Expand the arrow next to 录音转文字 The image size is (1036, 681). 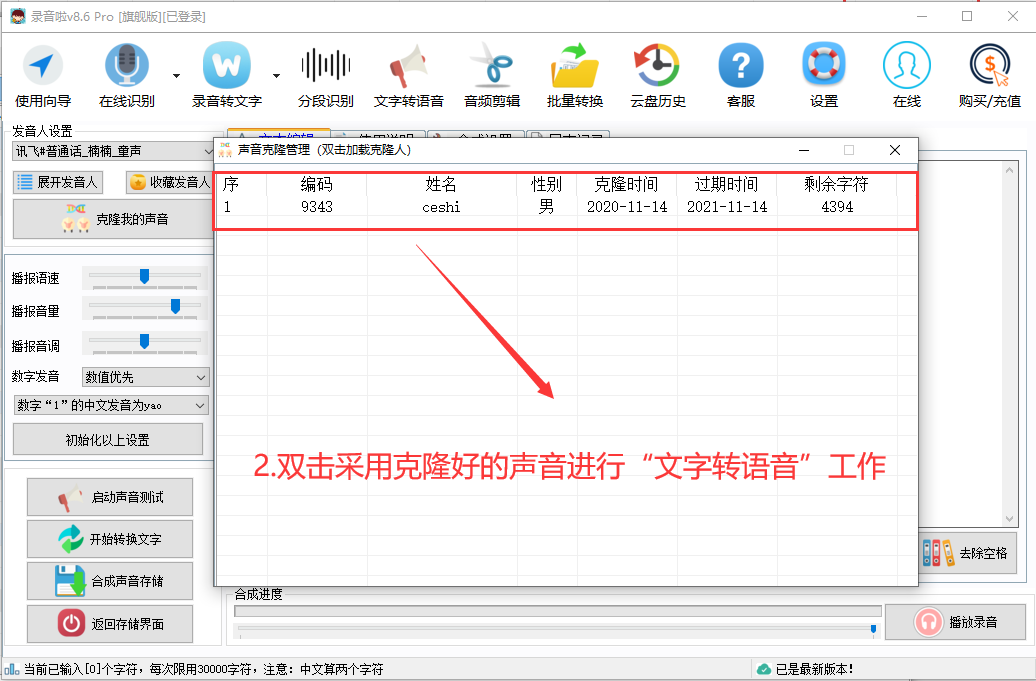[276, 76]
